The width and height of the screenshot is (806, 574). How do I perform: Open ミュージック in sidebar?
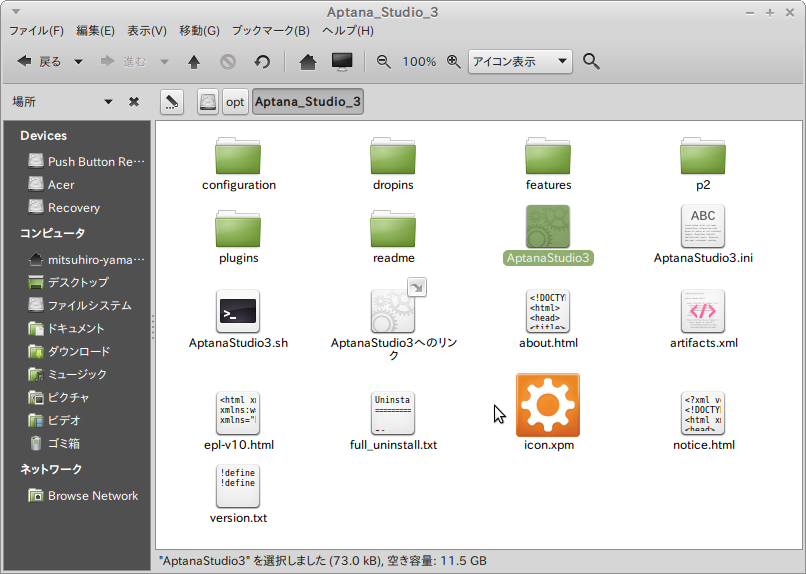67,374
